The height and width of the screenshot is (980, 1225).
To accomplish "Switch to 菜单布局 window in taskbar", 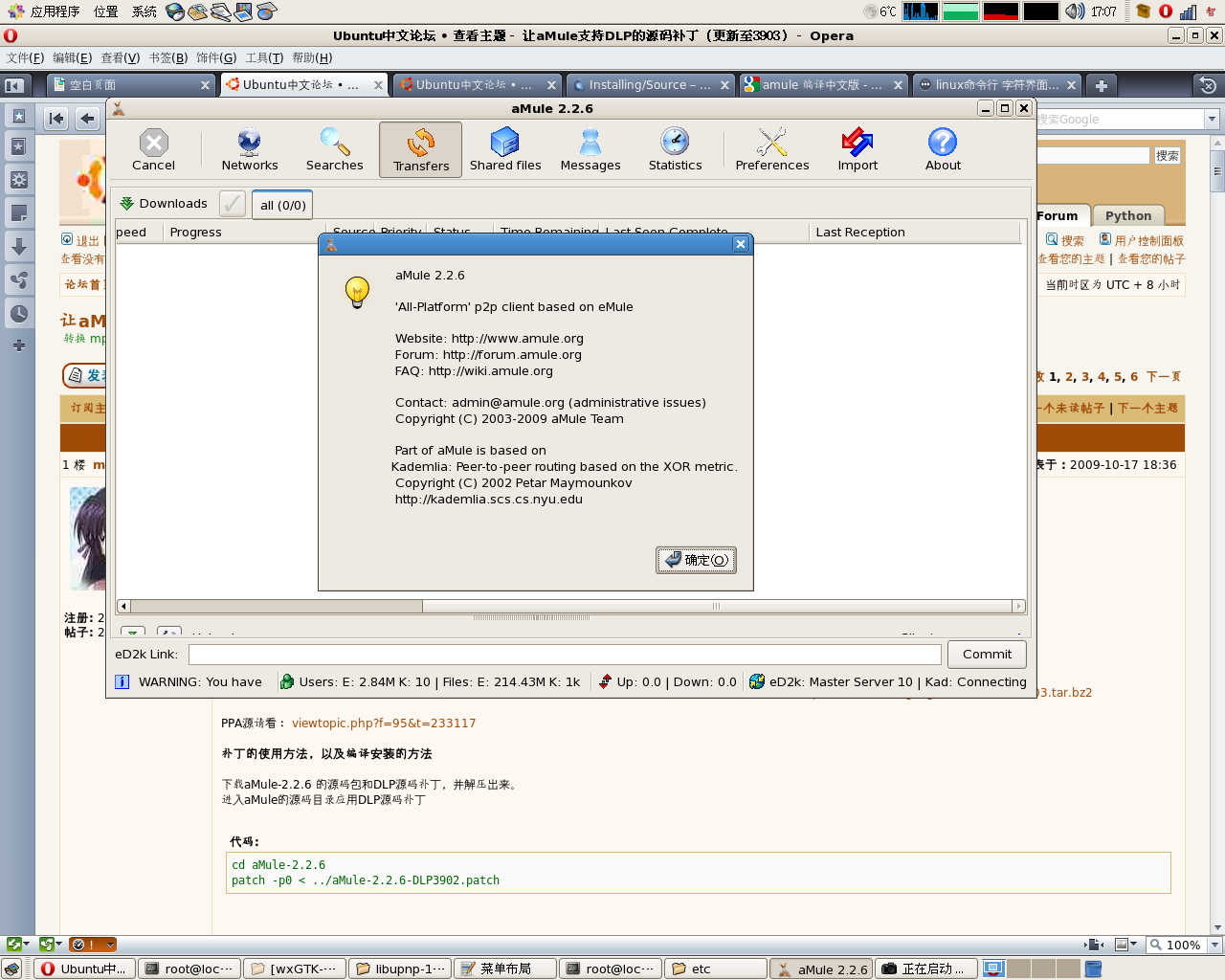I will [x=505, y=969].
